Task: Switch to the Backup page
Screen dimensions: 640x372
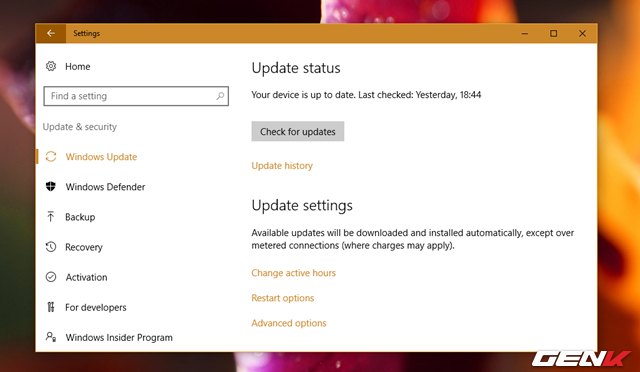Action: (80, 217)
